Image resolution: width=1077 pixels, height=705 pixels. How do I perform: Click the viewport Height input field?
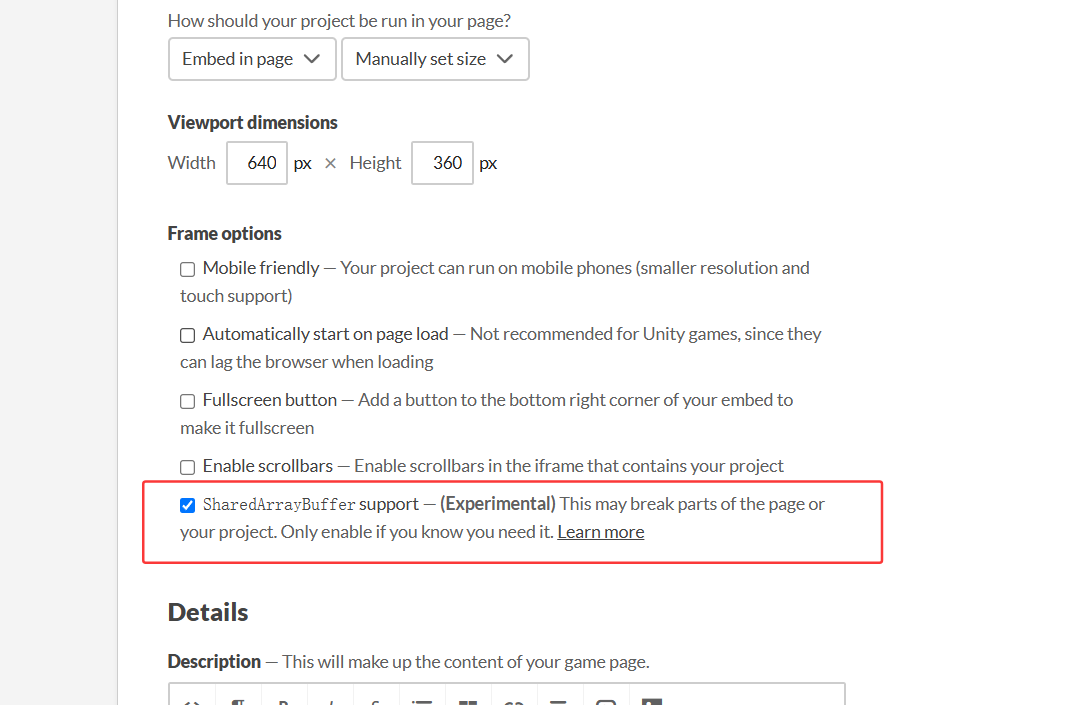coord(441,163)
